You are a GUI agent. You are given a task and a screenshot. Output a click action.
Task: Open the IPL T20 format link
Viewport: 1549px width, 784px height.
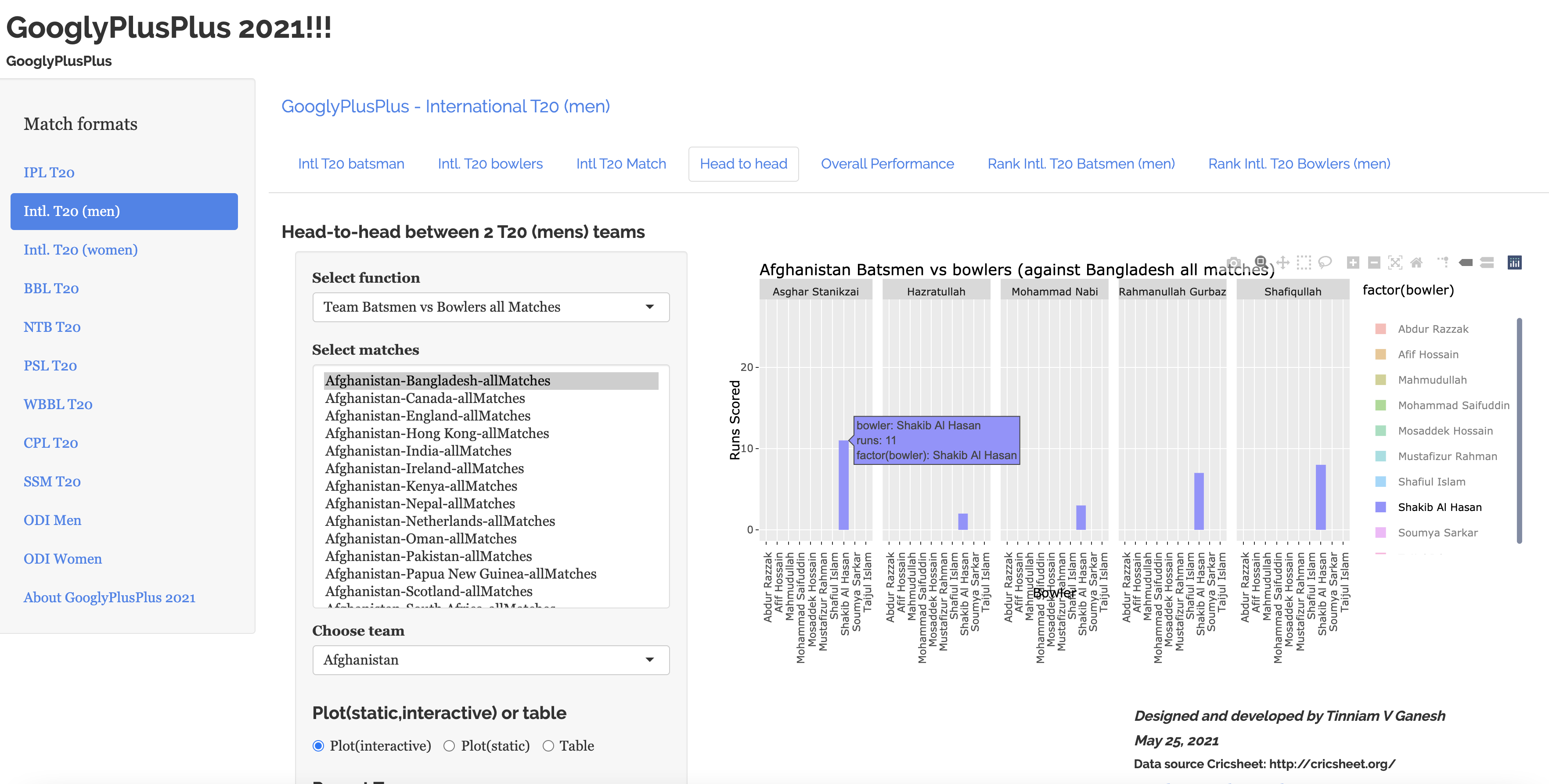pos(49,173)
